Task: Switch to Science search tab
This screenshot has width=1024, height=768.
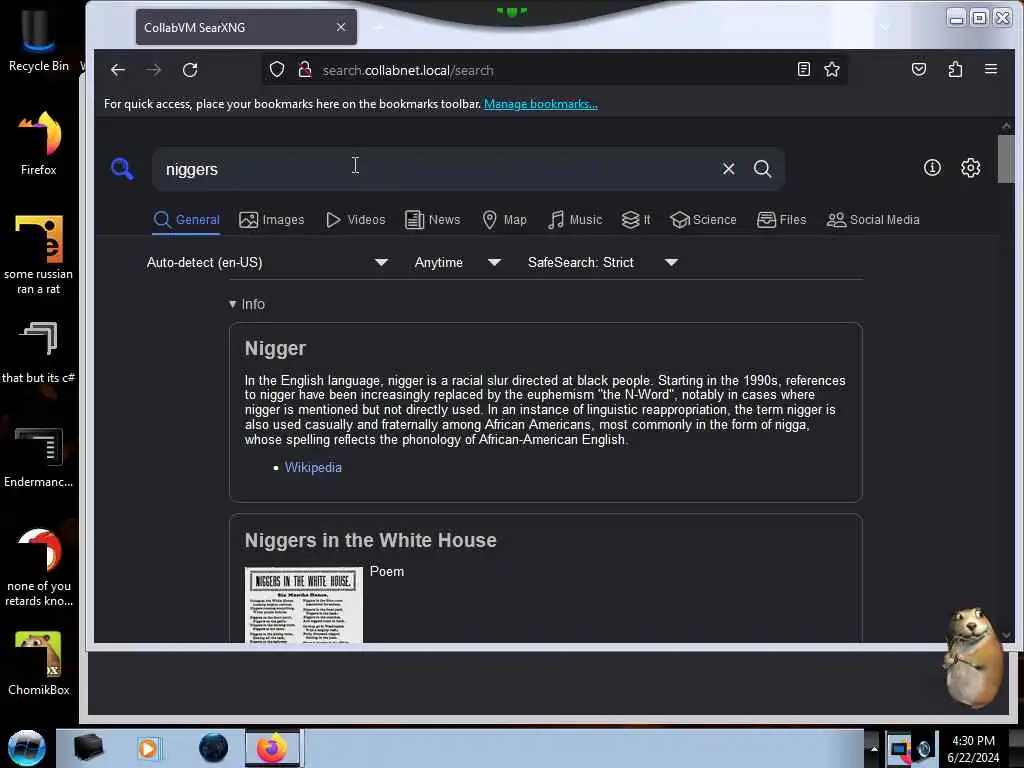Action: point(703,220)
